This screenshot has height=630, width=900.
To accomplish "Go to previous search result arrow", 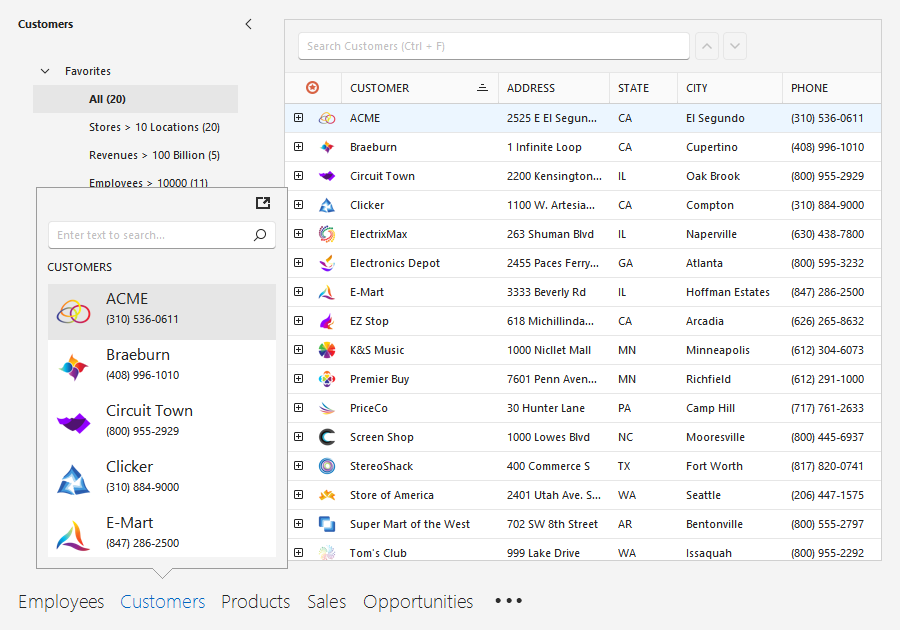I will click(707, 46).
